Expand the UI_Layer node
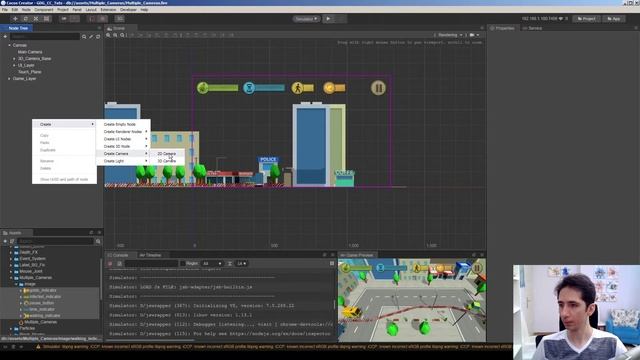This screenshot has width=640, height=360. pyautogui.click(x=14, y=65)
